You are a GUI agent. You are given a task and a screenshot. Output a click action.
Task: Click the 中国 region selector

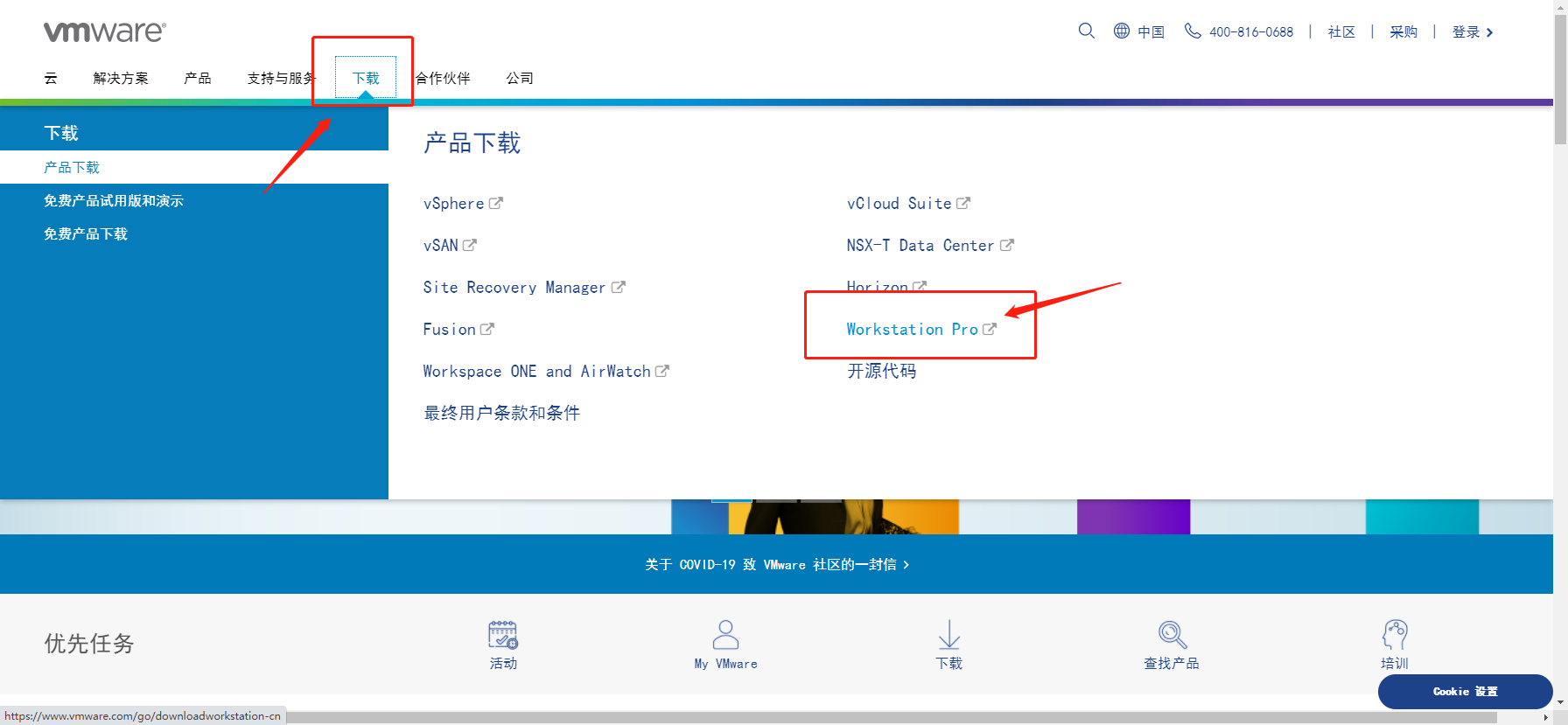point(1151,31)
